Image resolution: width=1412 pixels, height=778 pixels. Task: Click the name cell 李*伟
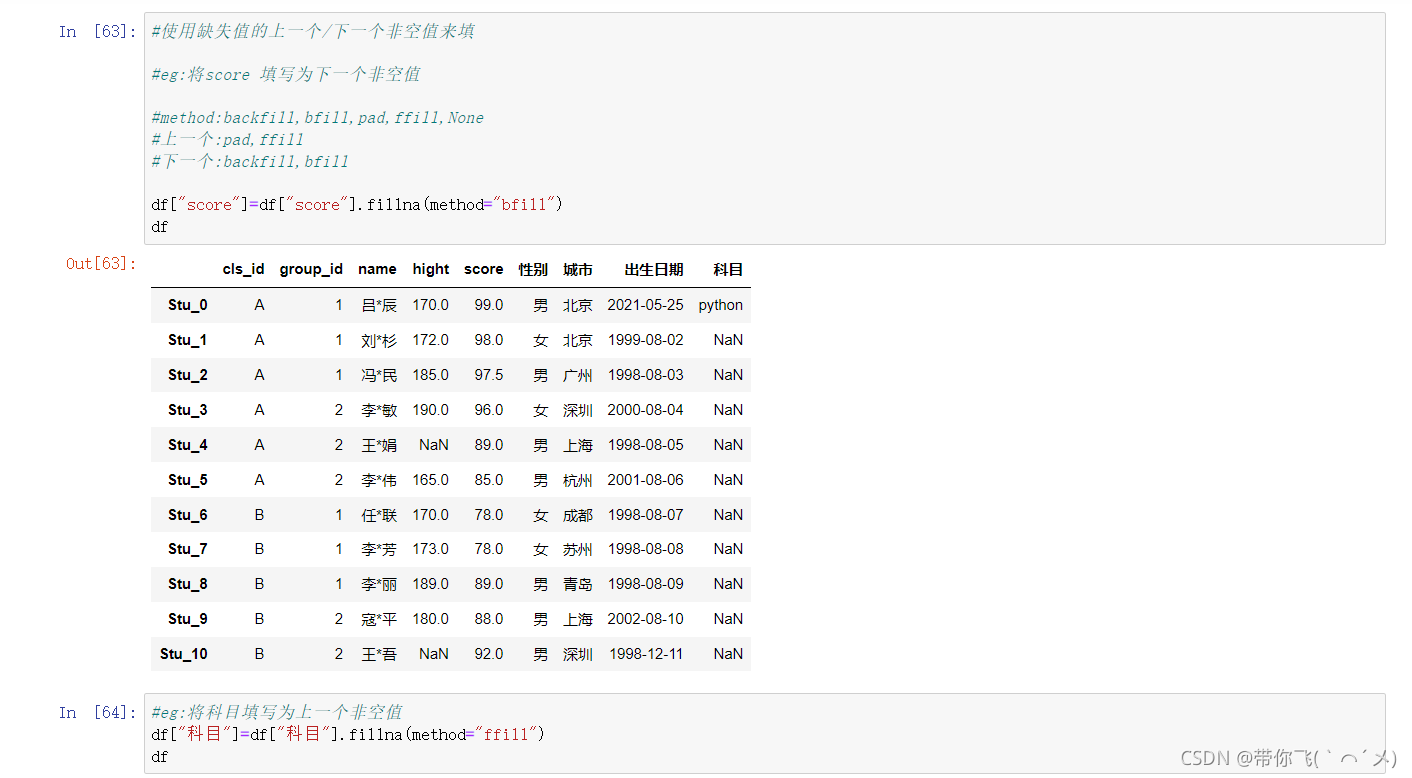coord(379,480)
